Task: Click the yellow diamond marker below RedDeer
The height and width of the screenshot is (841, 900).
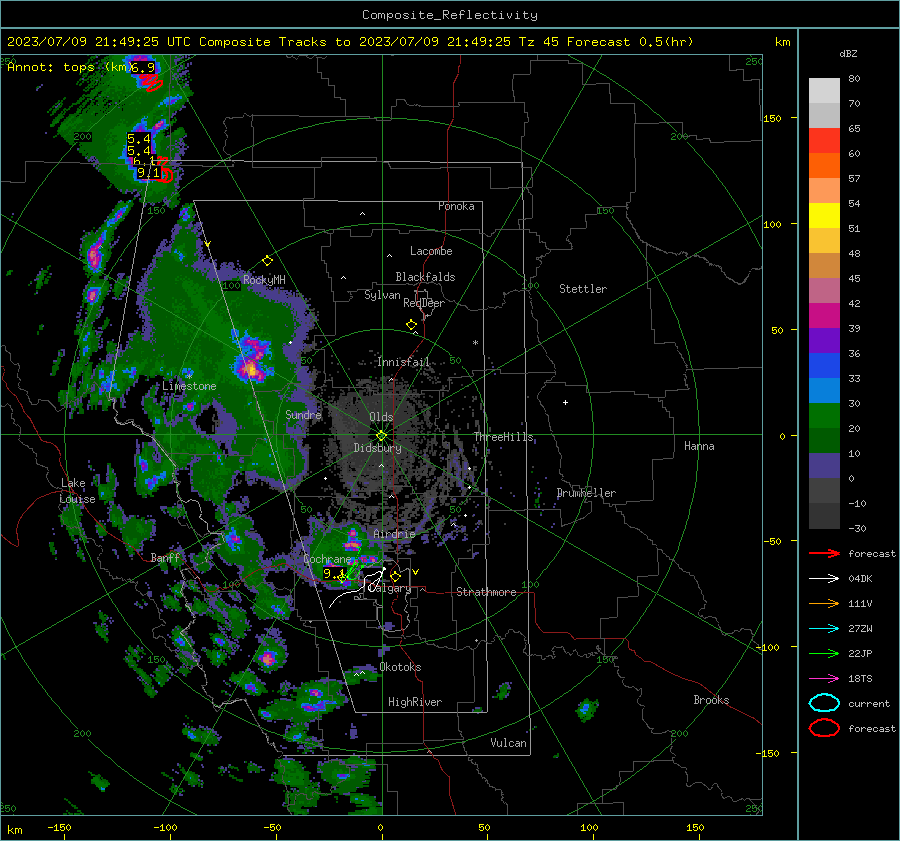Action: 411,325
